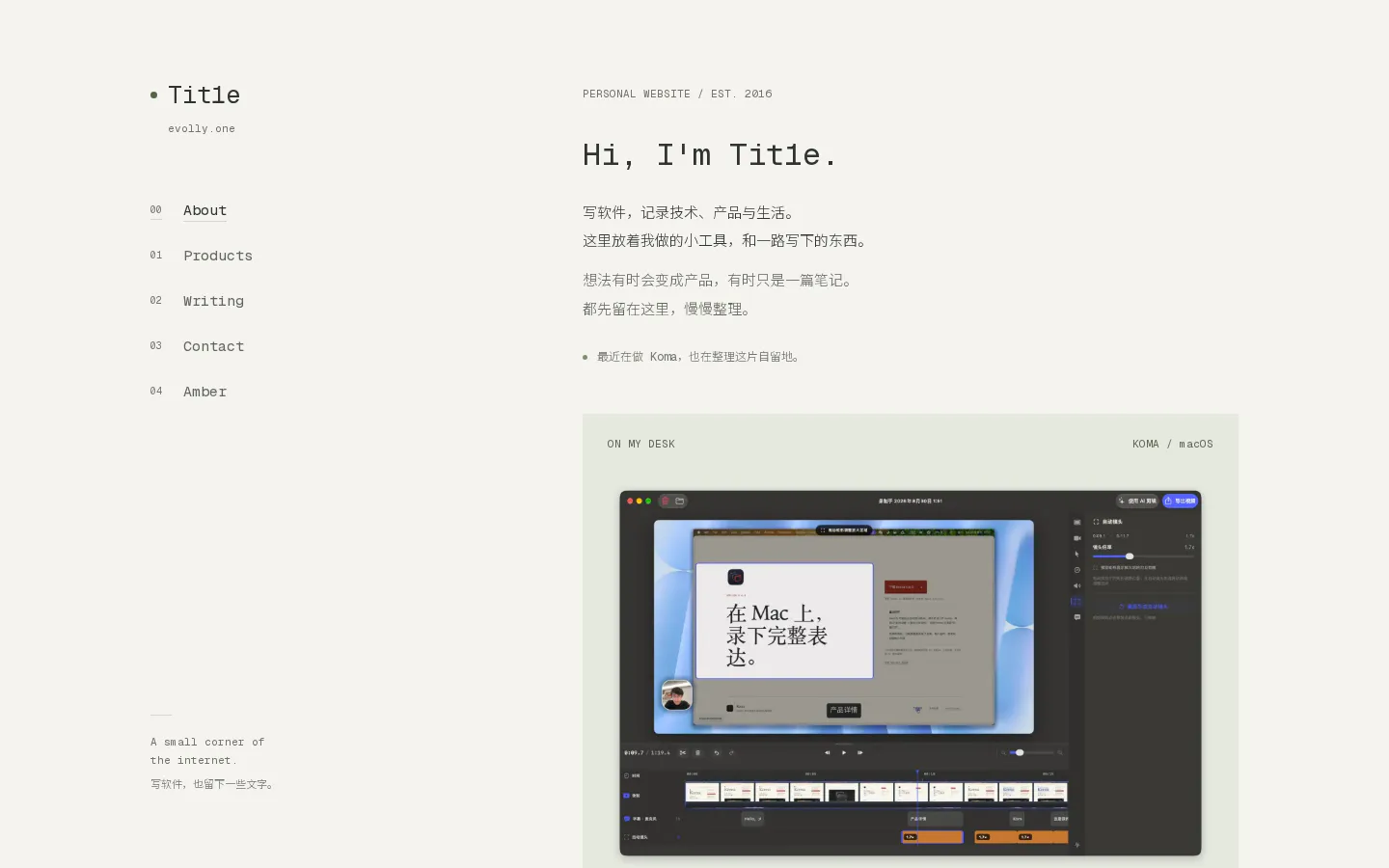Click the folder icon in Koma title bar

point(679,501)
